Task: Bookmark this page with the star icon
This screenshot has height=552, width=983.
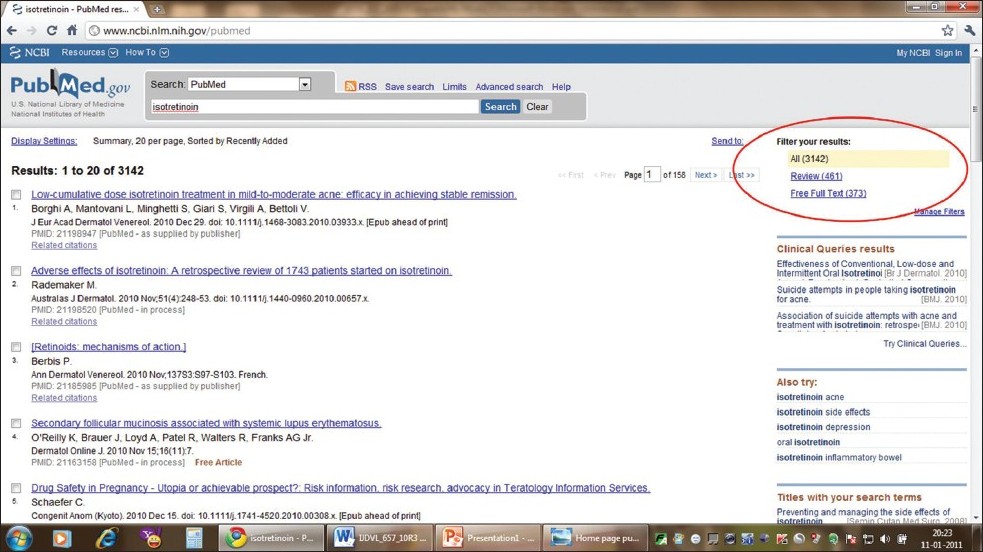Action: 947,30
